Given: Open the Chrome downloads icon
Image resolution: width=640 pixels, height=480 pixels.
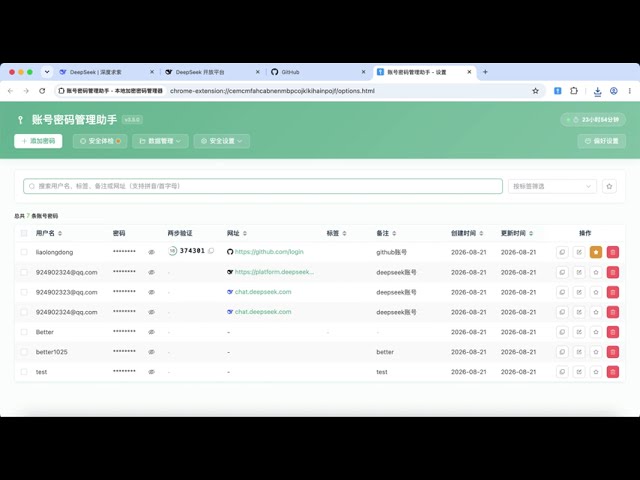Looking at the screenshot, I should pyautogui.click(x=598, y=91).
